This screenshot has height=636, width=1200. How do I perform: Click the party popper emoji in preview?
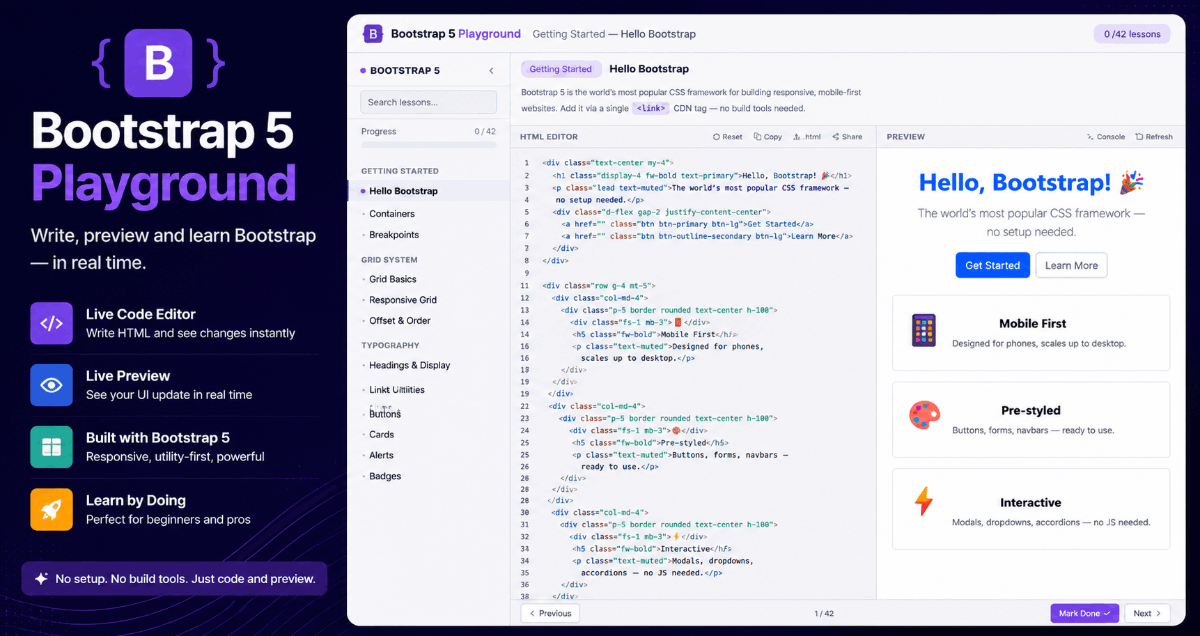(1132, 182)
